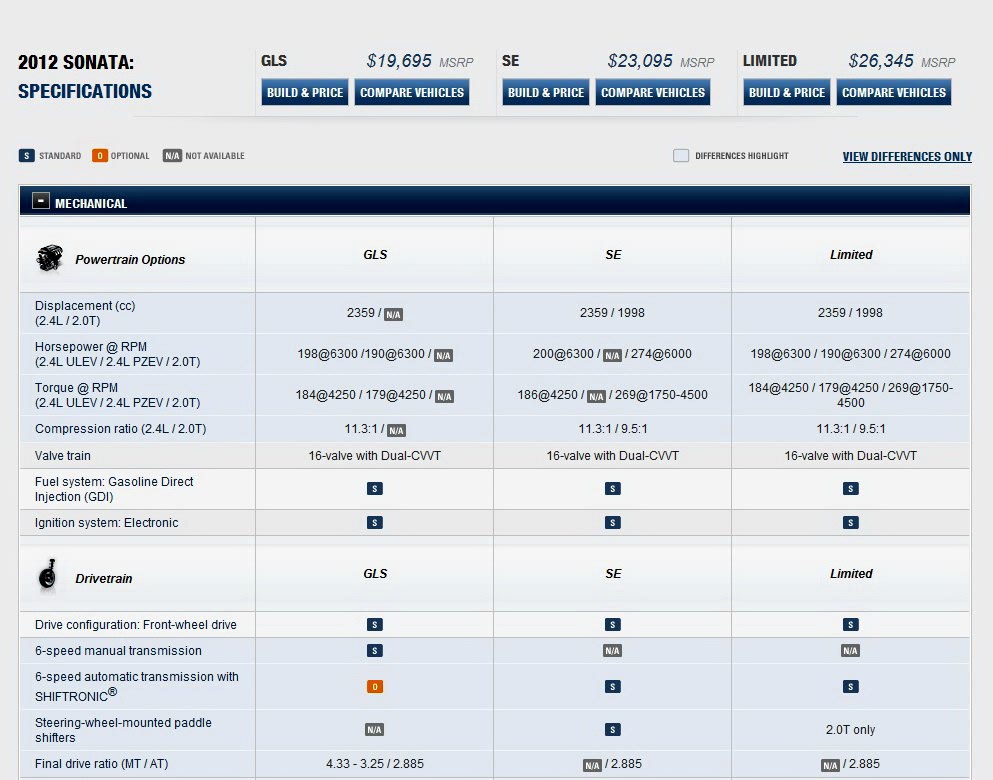Click GLS Valve train 16-valve value
This screenshot has width=993, height=780.
(375, 456)
